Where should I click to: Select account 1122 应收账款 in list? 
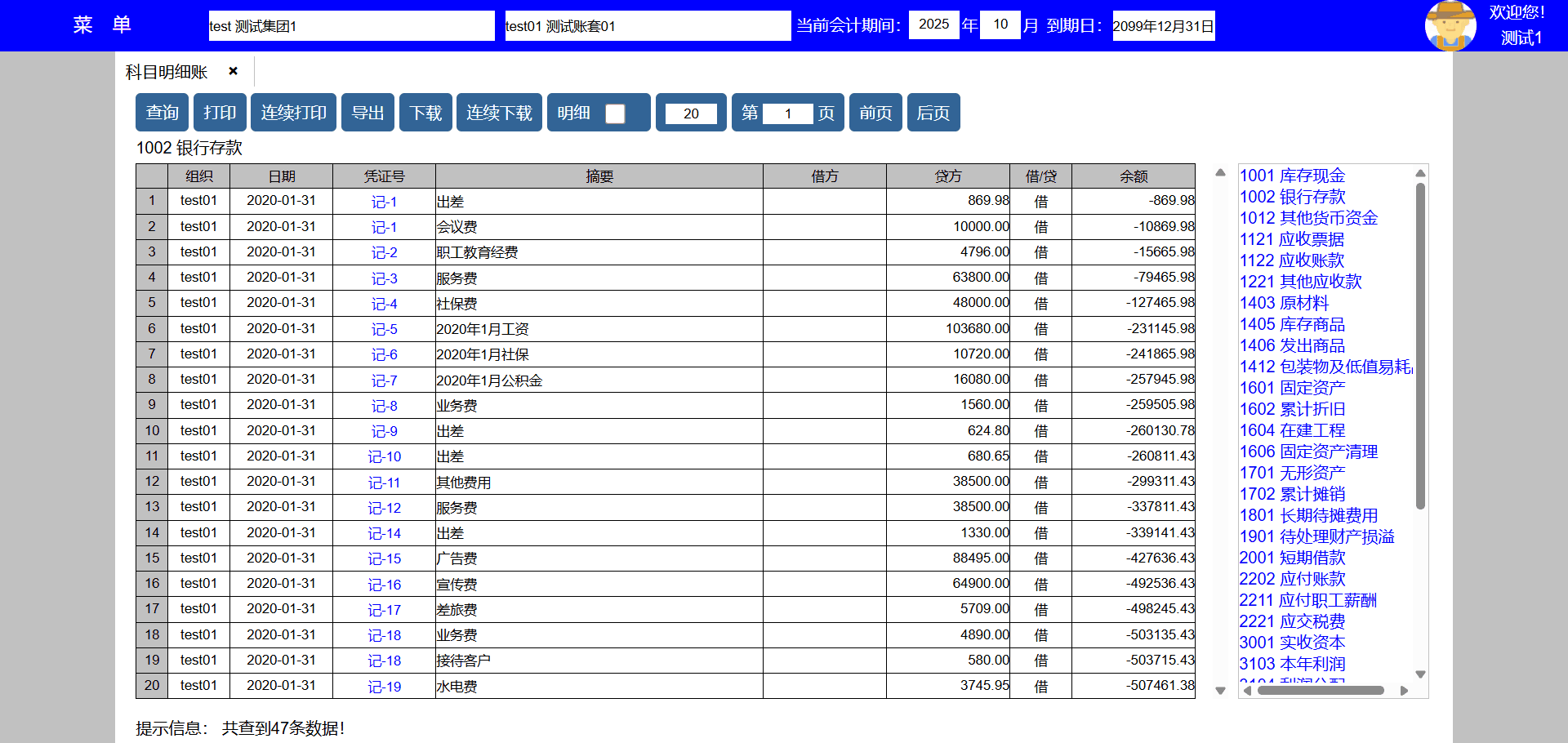pyautogui.click(x=1291, y=260)
